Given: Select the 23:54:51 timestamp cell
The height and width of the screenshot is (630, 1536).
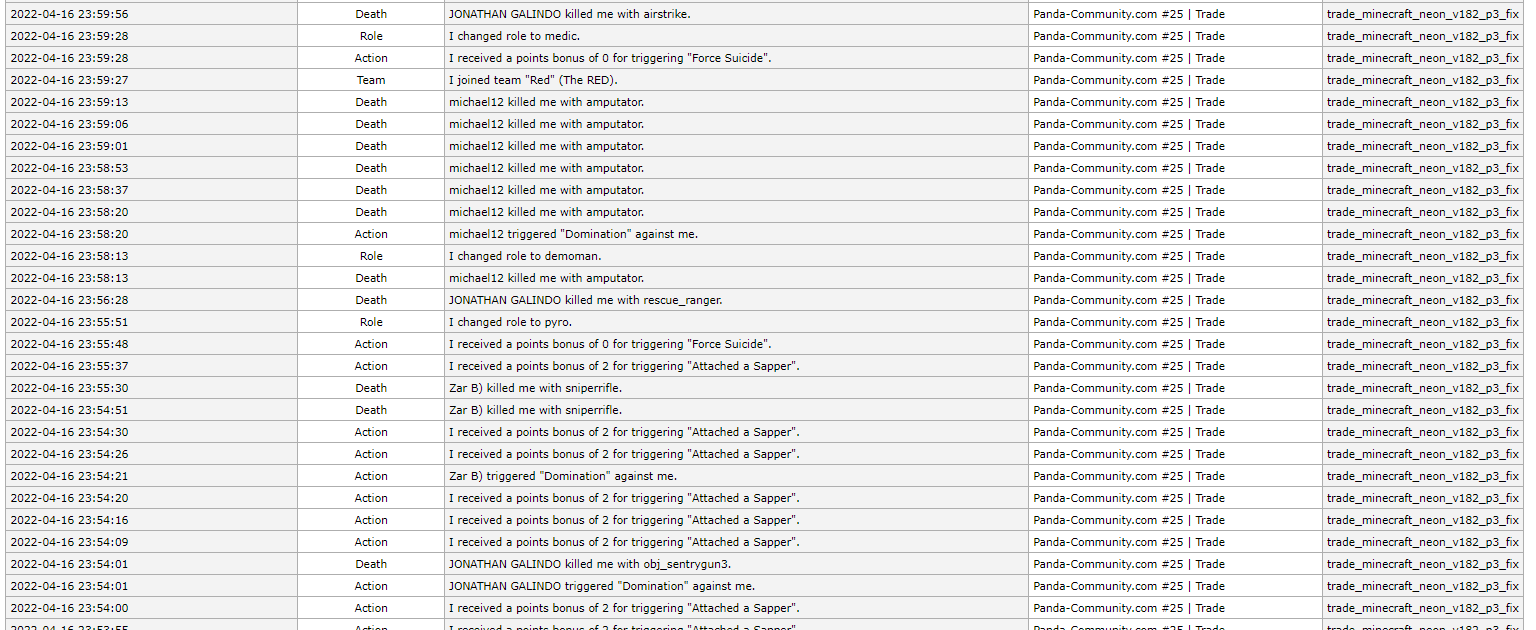Looking at the screenshot, I should (x=69, y=410).
